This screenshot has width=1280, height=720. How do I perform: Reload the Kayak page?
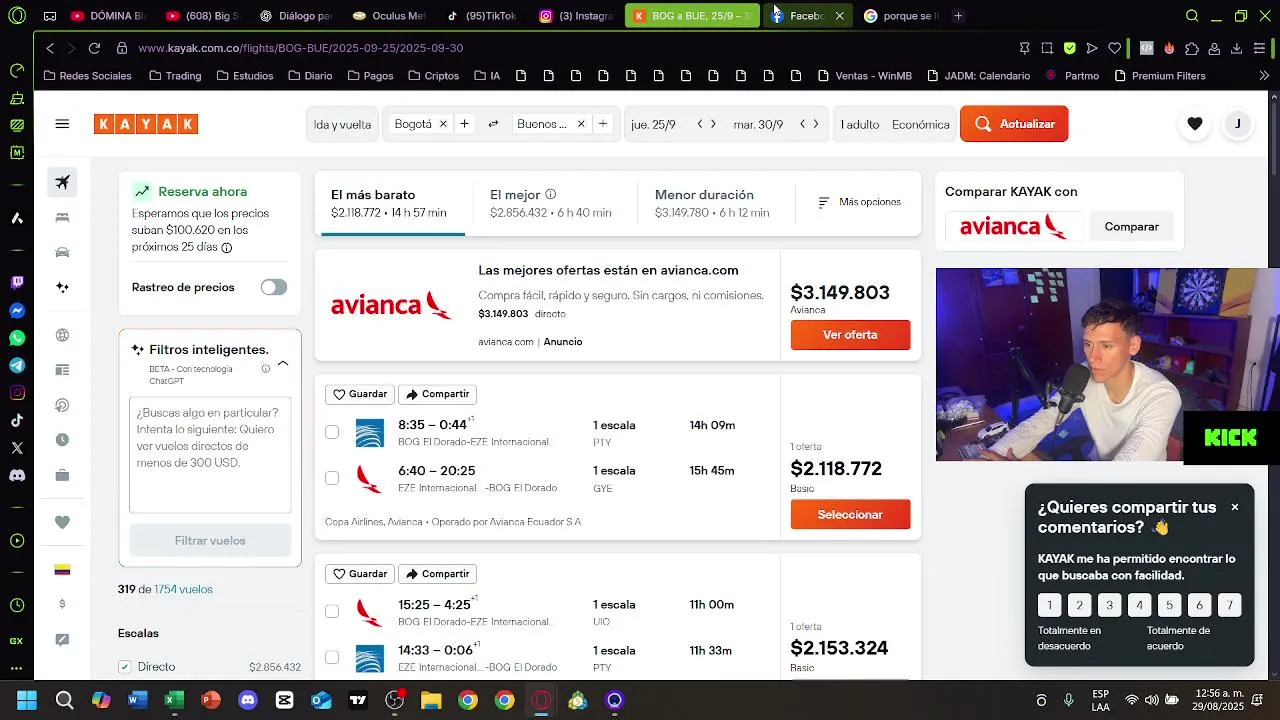(94, 48)
